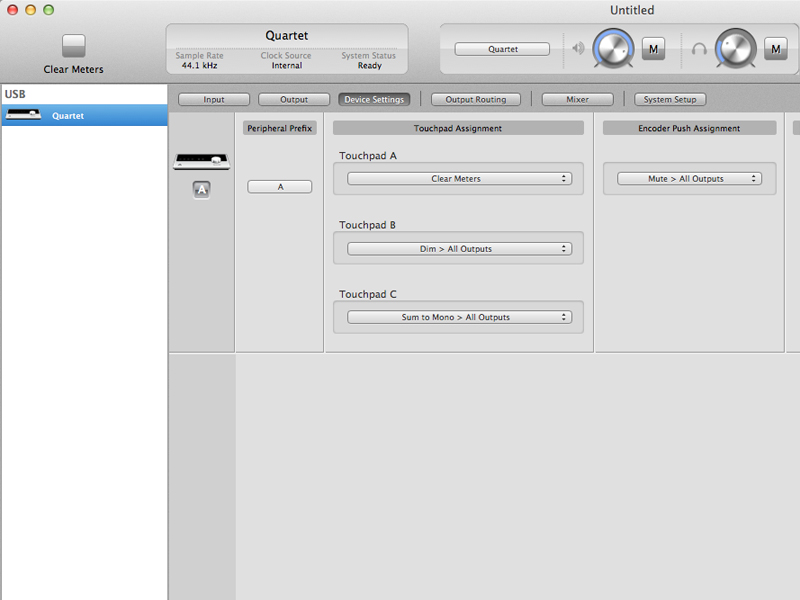Click the Quartet device selector button
The image size is (800, 600).
click(502, 49)
